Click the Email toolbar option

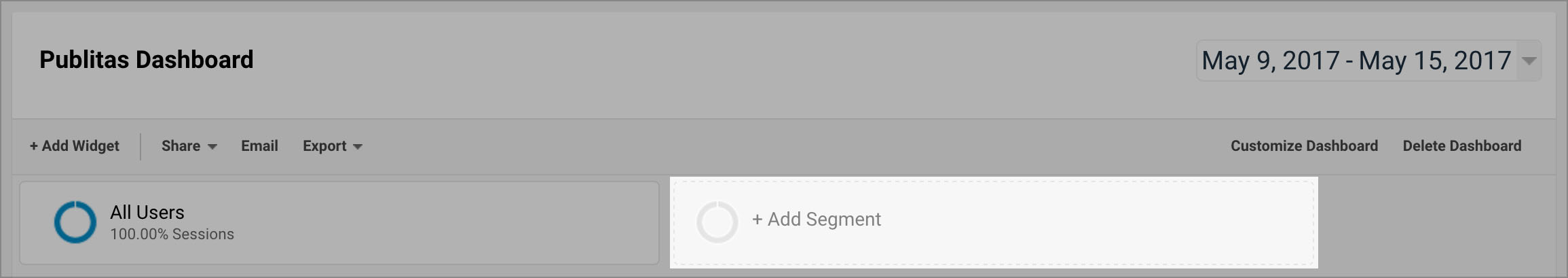pos(259,146)
